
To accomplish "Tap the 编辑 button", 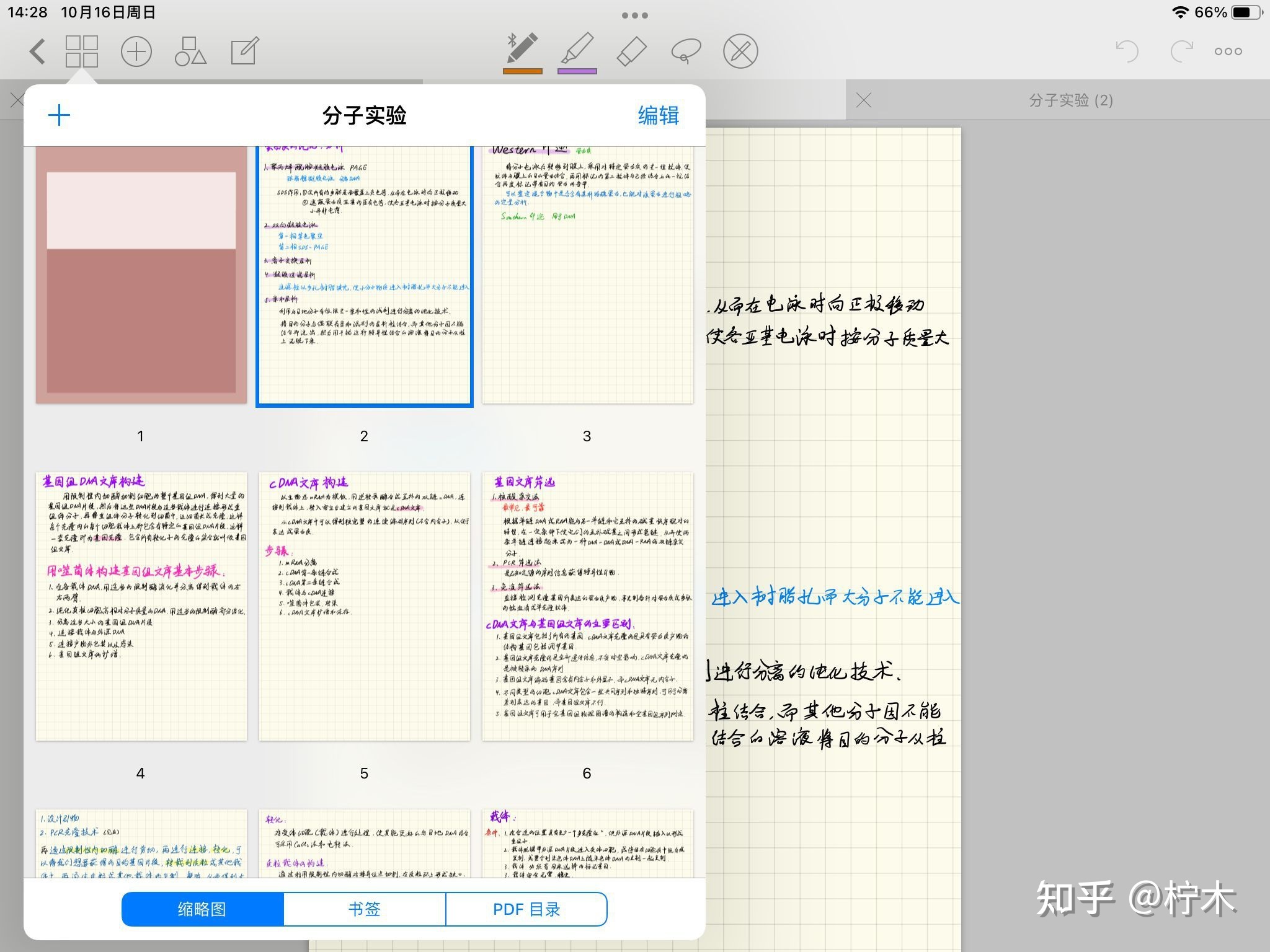I will (659, 115).
